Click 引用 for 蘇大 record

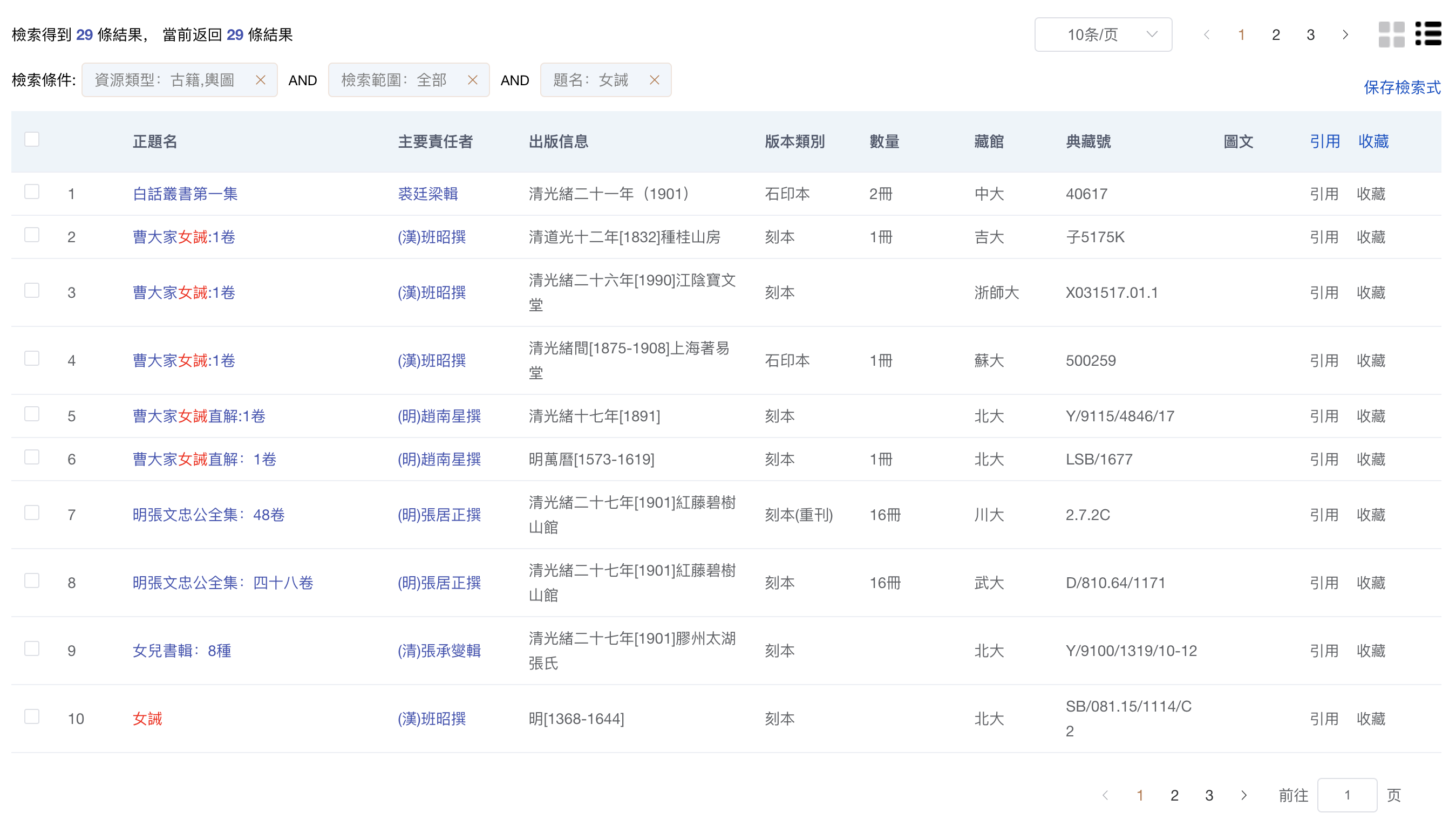tap(1324, 360)
